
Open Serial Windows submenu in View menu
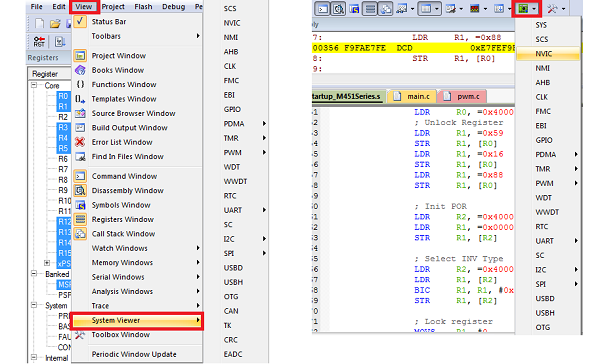coord(137,277)
